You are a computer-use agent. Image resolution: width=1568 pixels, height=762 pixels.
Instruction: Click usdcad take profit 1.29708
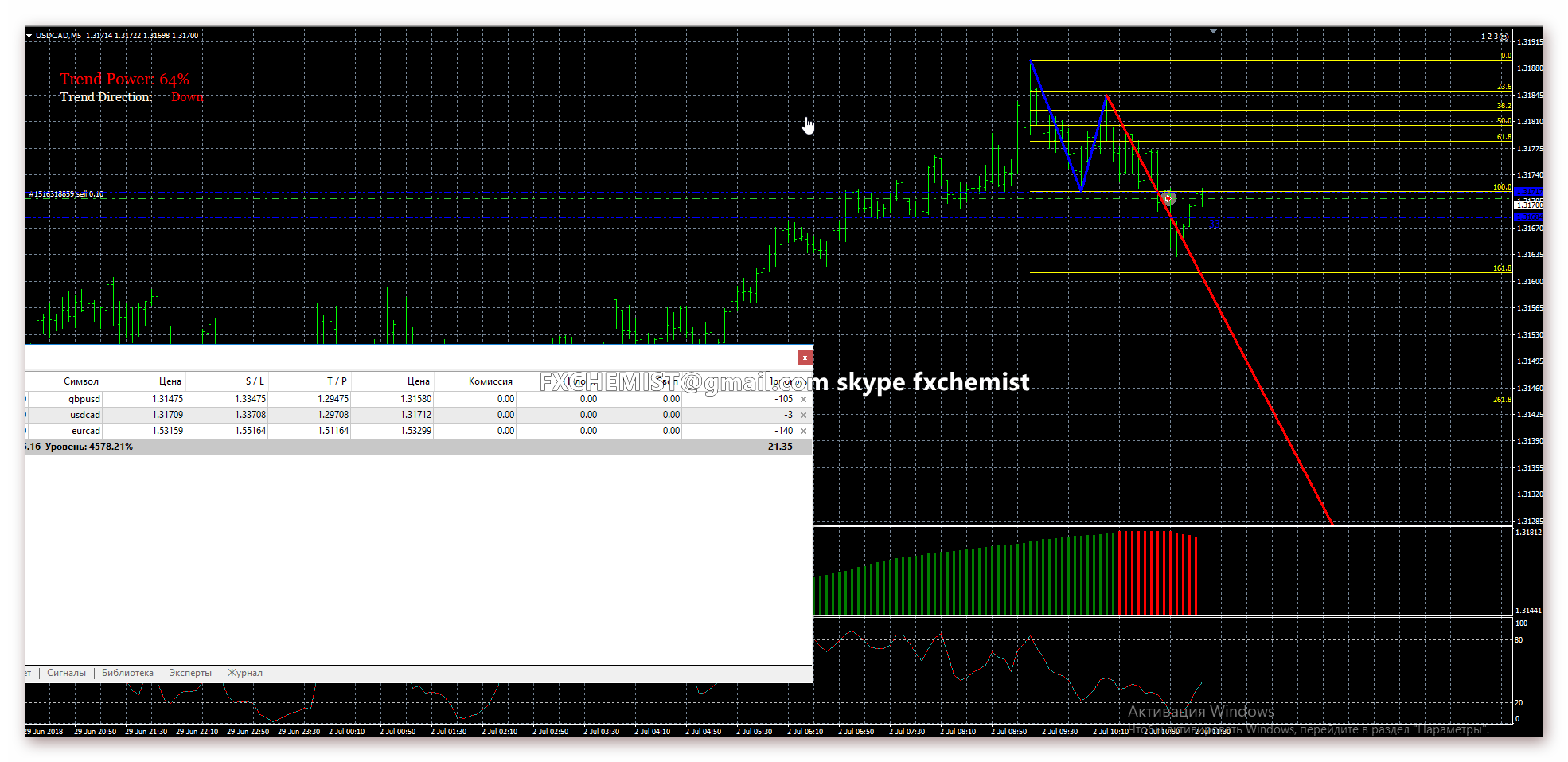333,415
